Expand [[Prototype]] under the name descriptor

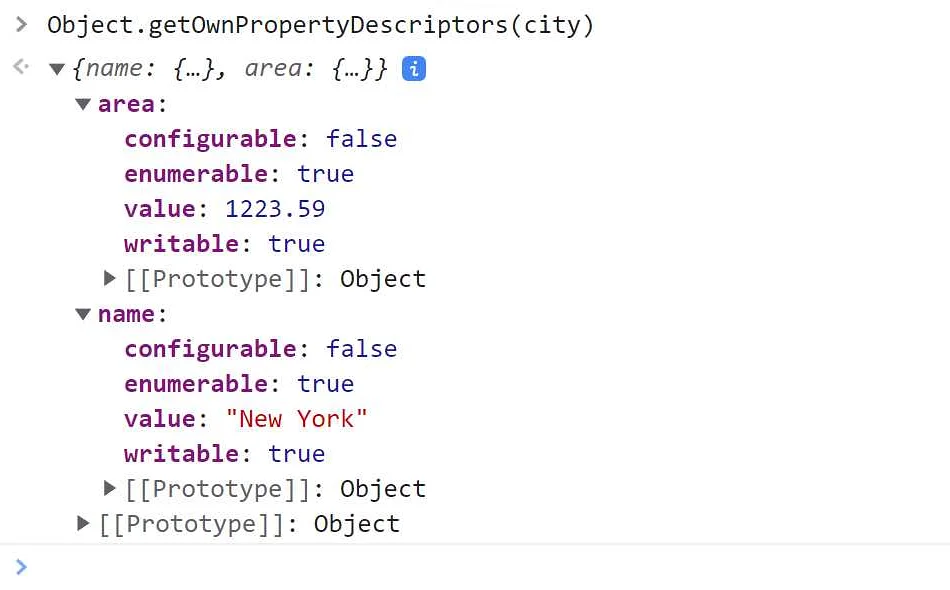pyautogui.click(x=110, y=489)
